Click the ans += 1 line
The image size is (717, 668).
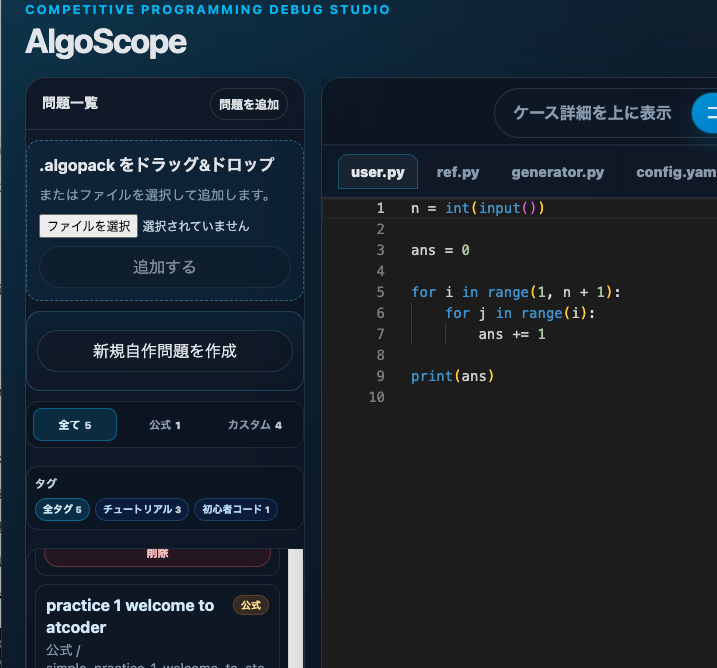point(512,334)
